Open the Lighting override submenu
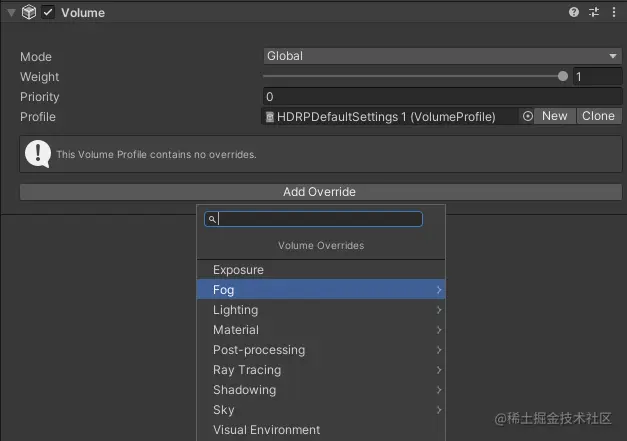 tap(321, 310)
